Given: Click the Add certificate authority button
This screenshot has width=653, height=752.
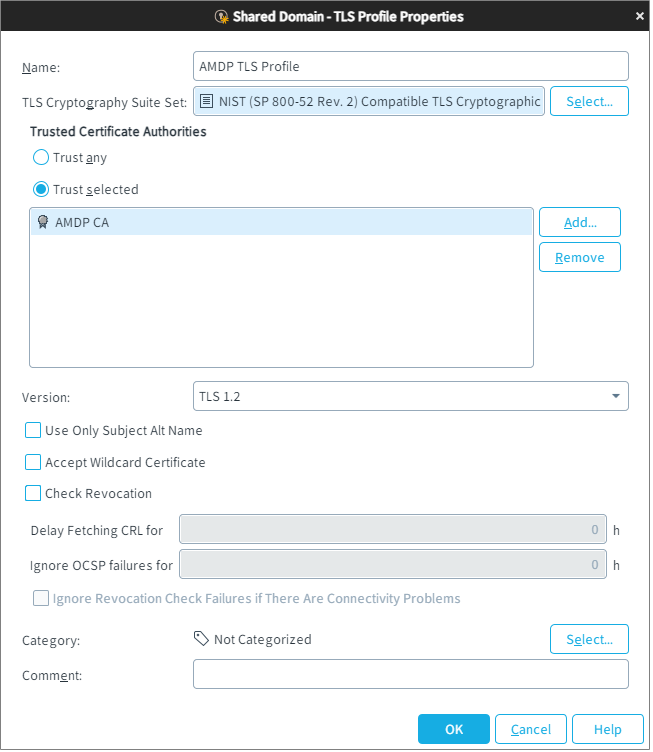Looking at the screenshot, I should (580, 222).
